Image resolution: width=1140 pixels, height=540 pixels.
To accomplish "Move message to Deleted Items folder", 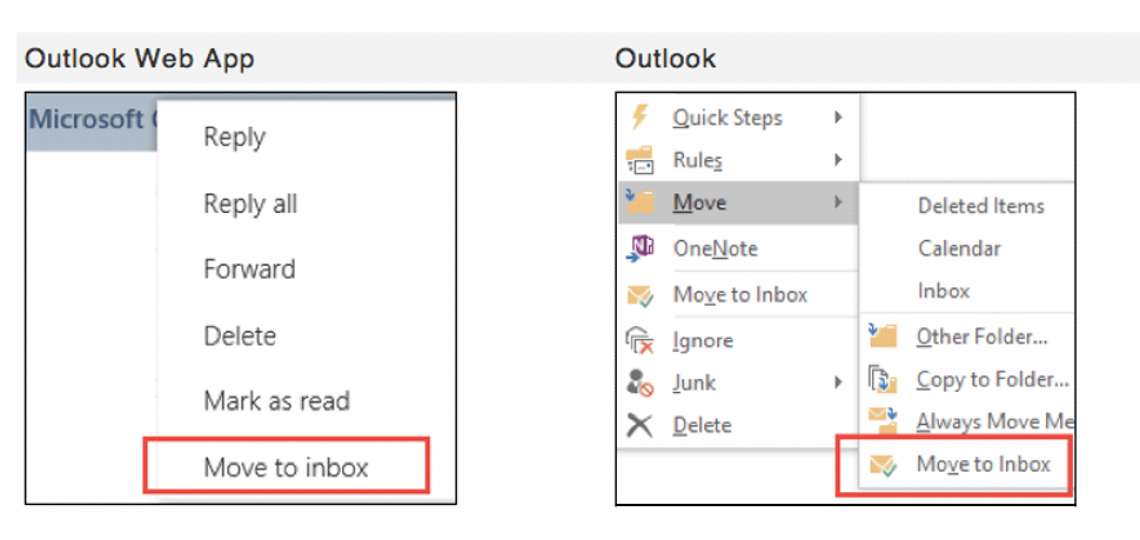I will coord(981,206).
